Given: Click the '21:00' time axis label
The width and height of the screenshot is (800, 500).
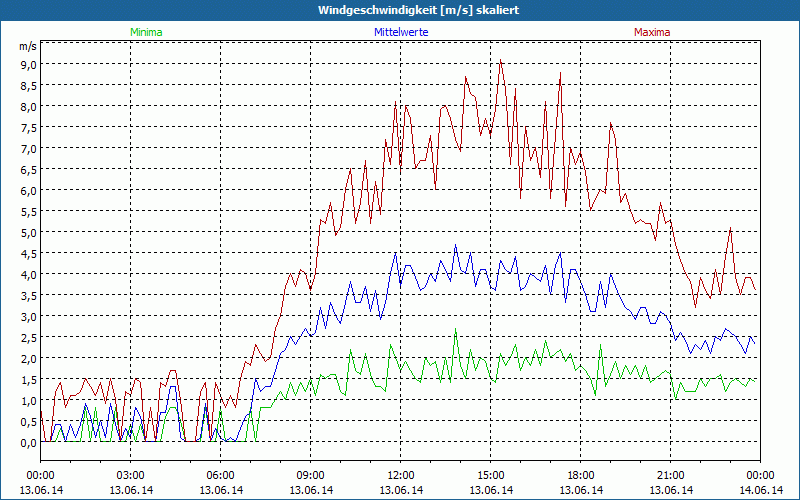Looking at the screenshot, I should pos(670,476).
